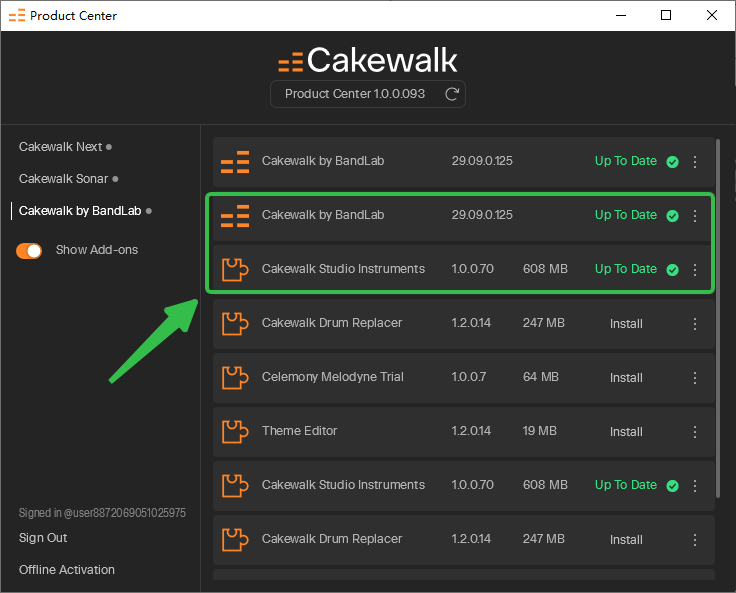Select Cakewalk by BandLab in the sidebar
Image resolution: width=736 pixels, height=593 pixels.
click(80, 211)
